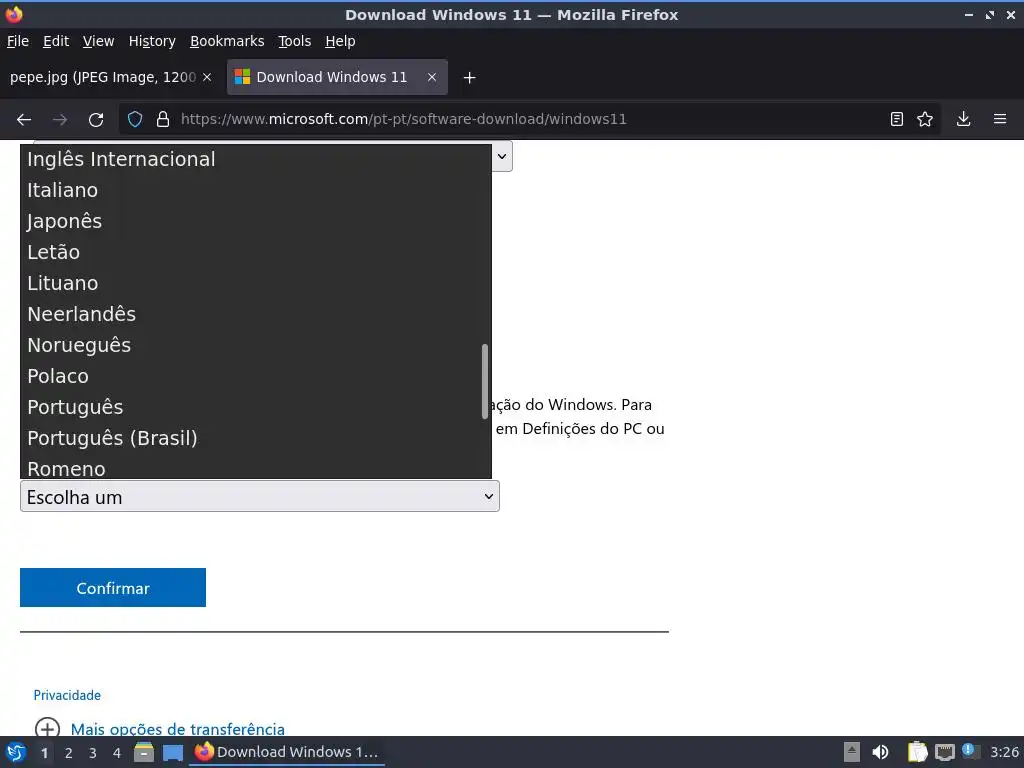1024x768 pixels.
Task: Bookmark this page with the star
Action: coord(925,119)
